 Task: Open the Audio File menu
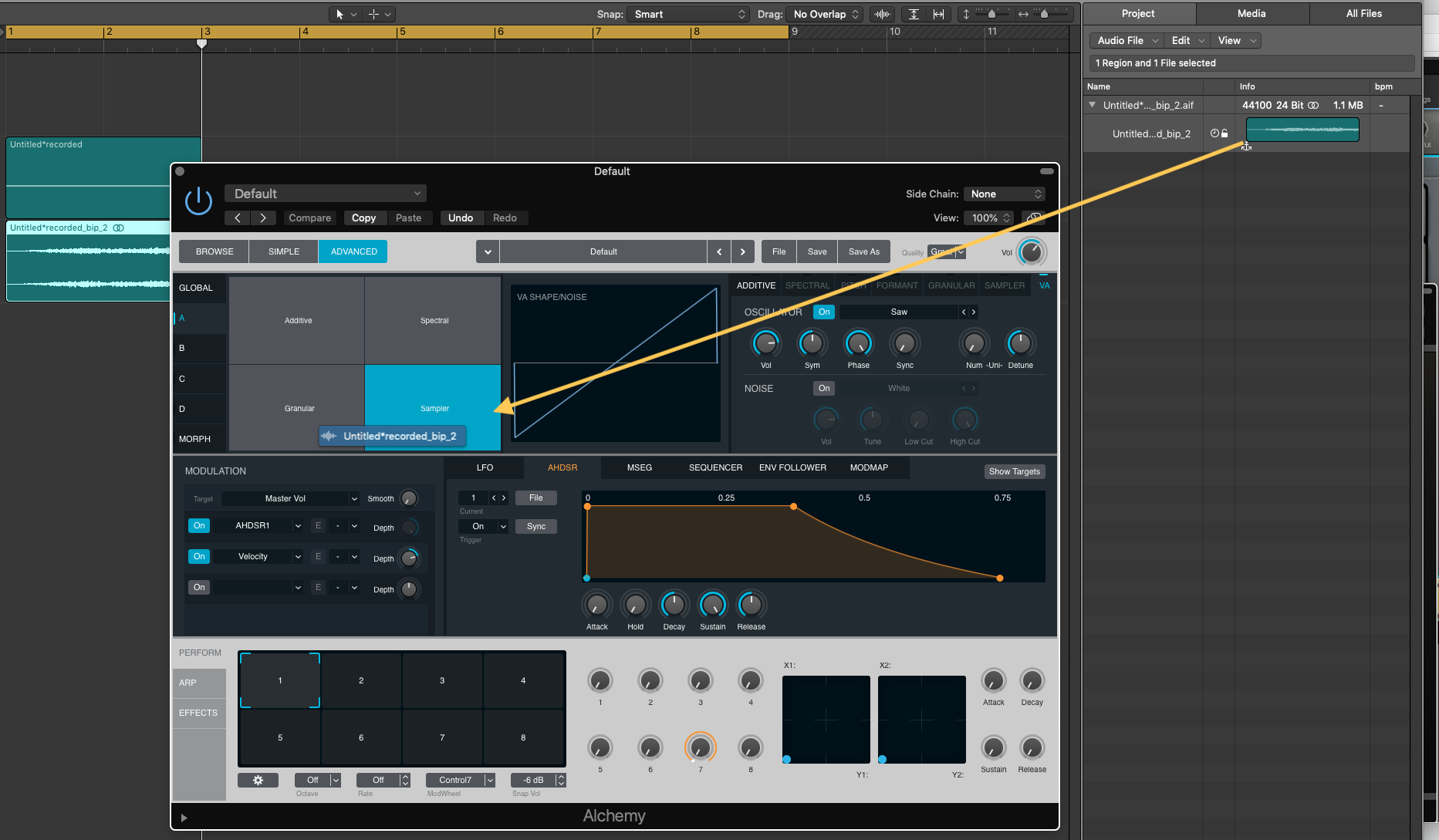(x=1127, y=41)
